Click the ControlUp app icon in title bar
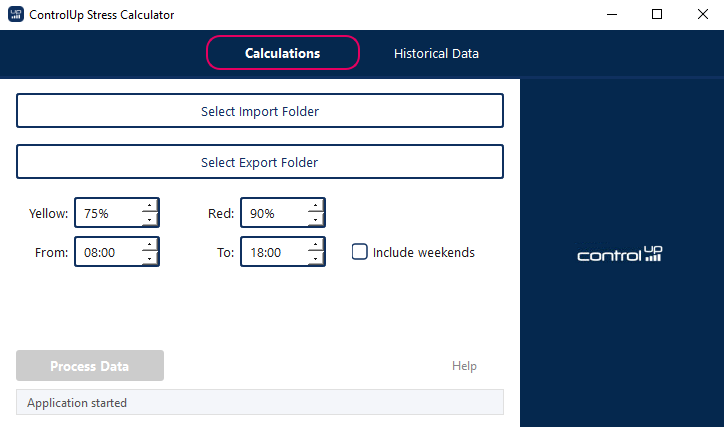 coord(16,14)
